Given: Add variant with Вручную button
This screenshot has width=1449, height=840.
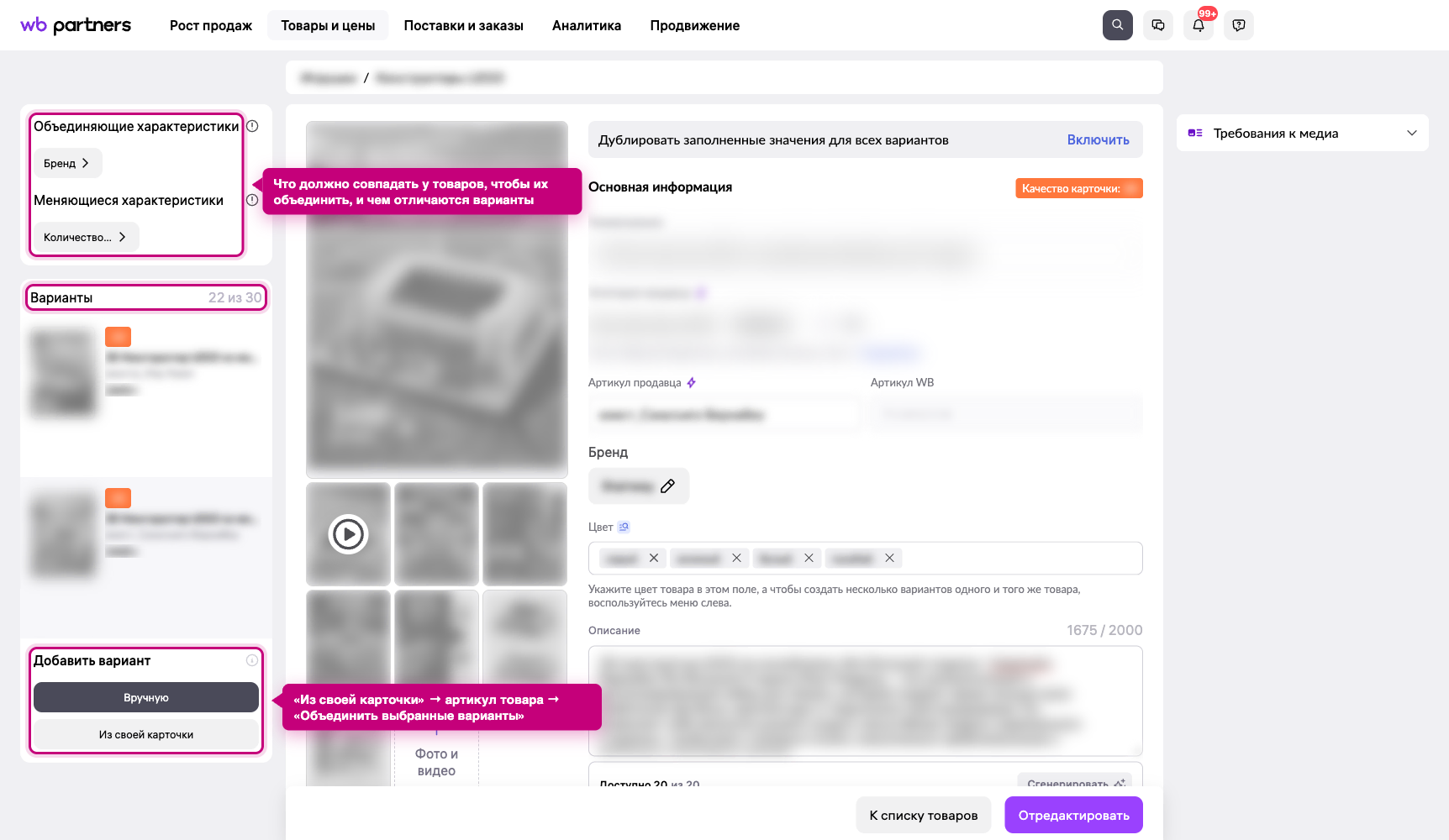Looking at the screenshot, I should point(146,697).
